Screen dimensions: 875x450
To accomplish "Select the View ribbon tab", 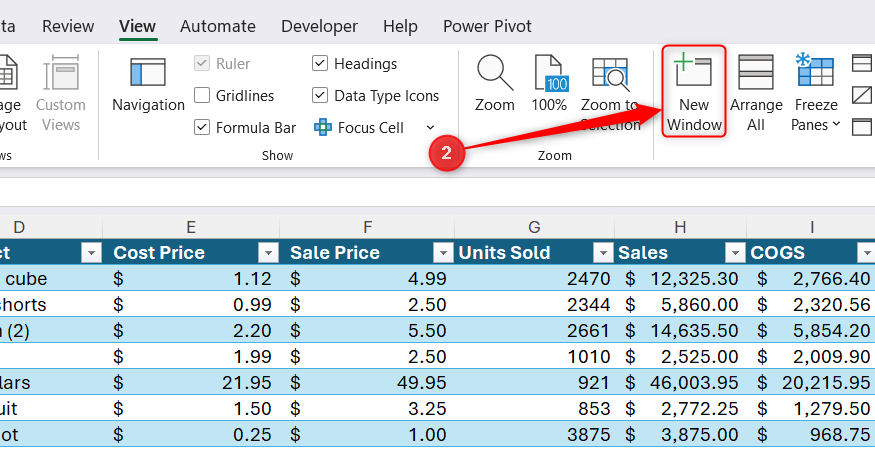I will tap(137, 26).
